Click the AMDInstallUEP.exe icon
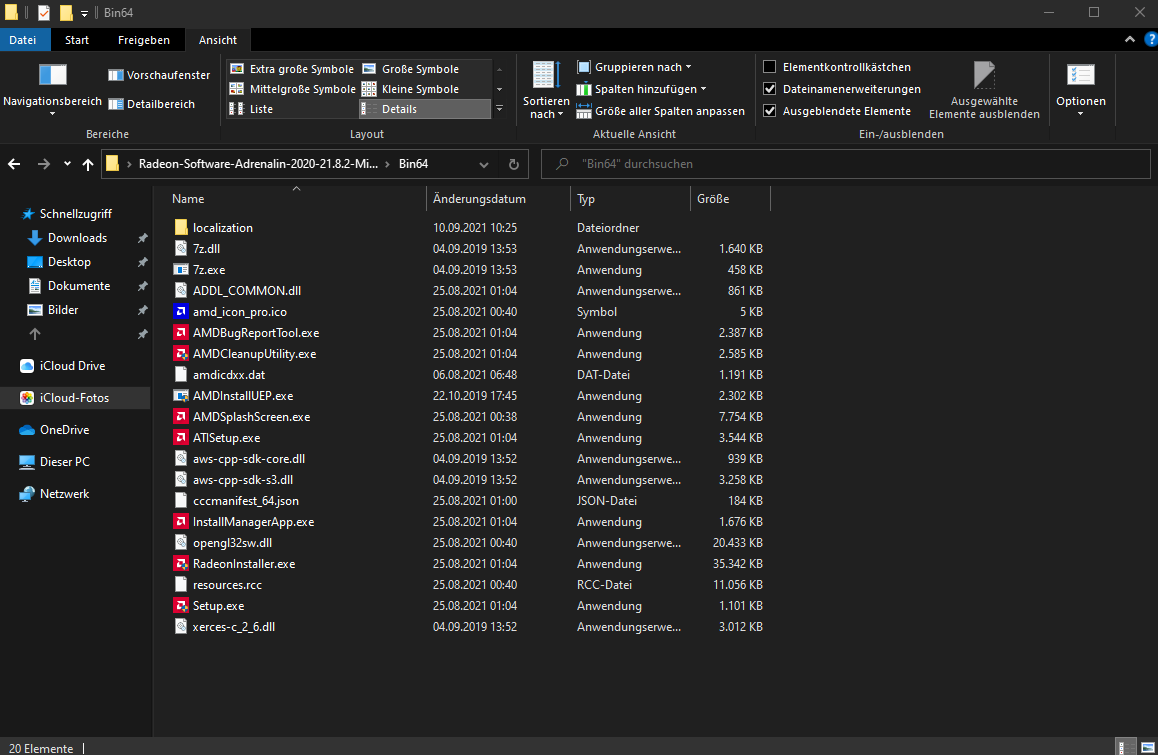Image resolution: width=1158 pixels, height=755 pixels. point(181,396)
